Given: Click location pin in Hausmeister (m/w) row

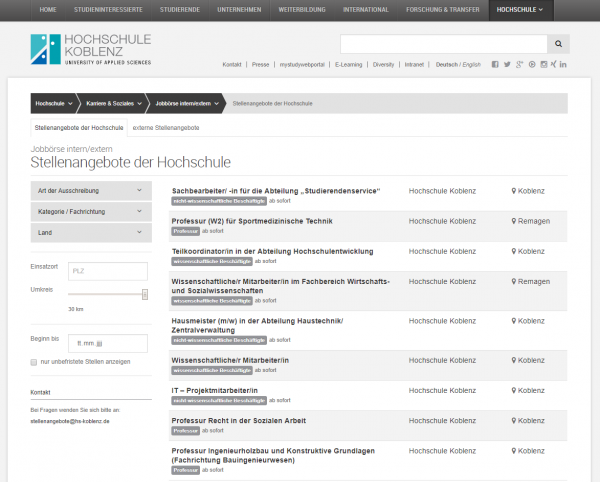Looking at the screenshot, I should coord(514,321).
